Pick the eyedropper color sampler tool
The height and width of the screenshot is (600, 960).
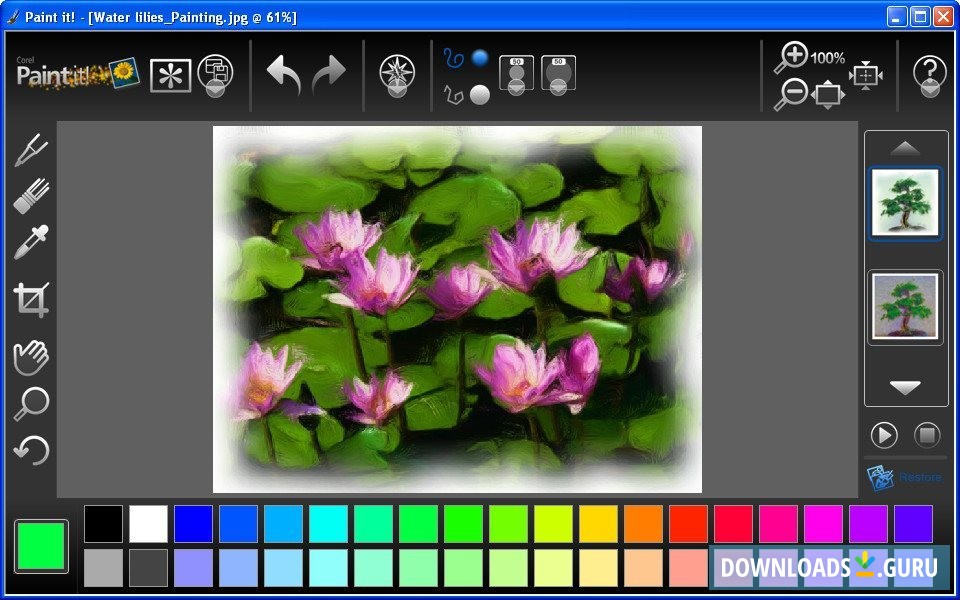[x=31, y=241]
